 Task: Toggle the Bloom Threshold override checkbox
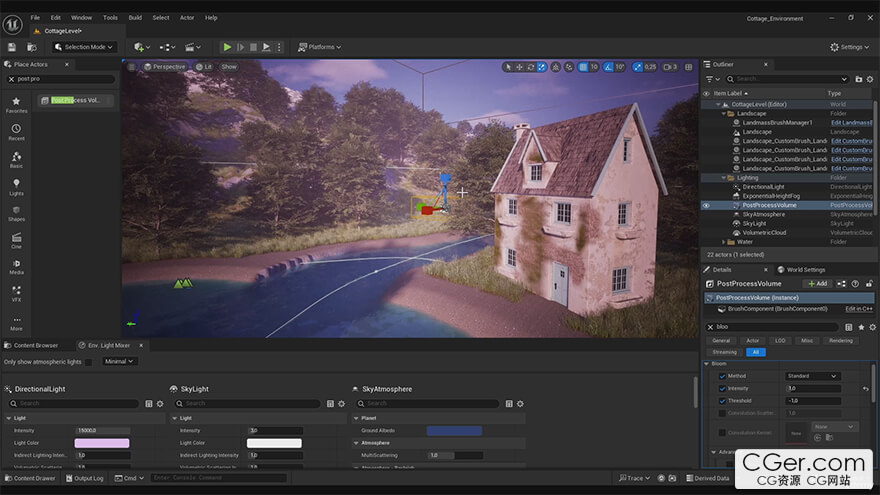[723, 400]
